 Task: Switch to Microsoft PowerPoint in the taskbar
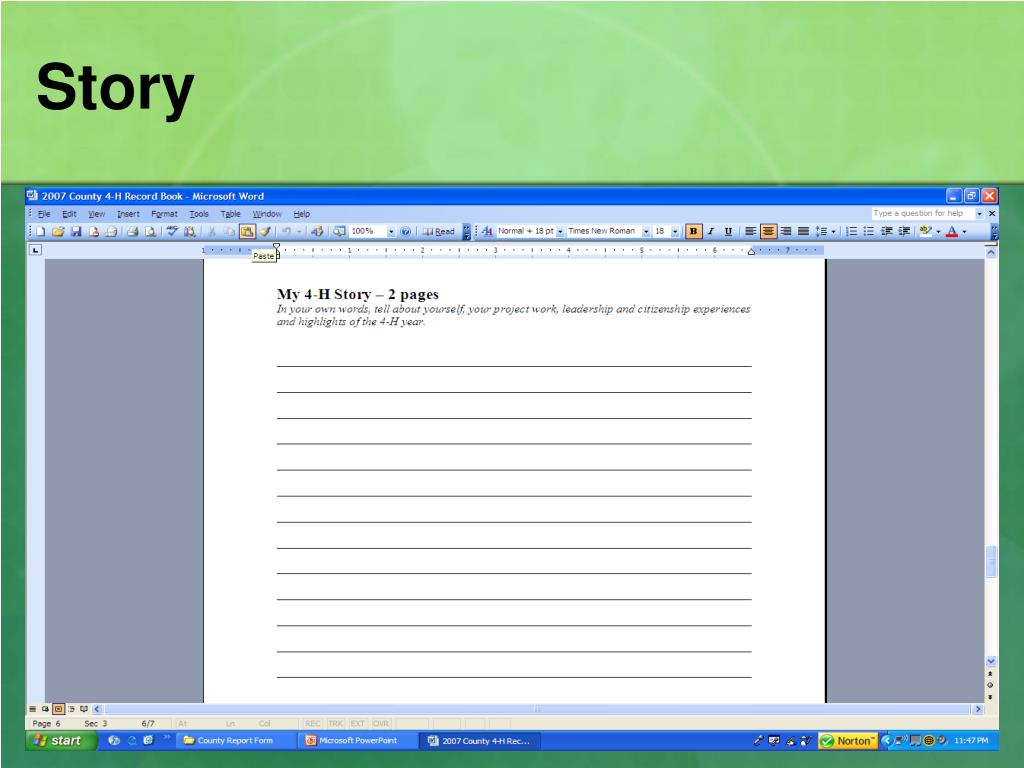[358, 740]
